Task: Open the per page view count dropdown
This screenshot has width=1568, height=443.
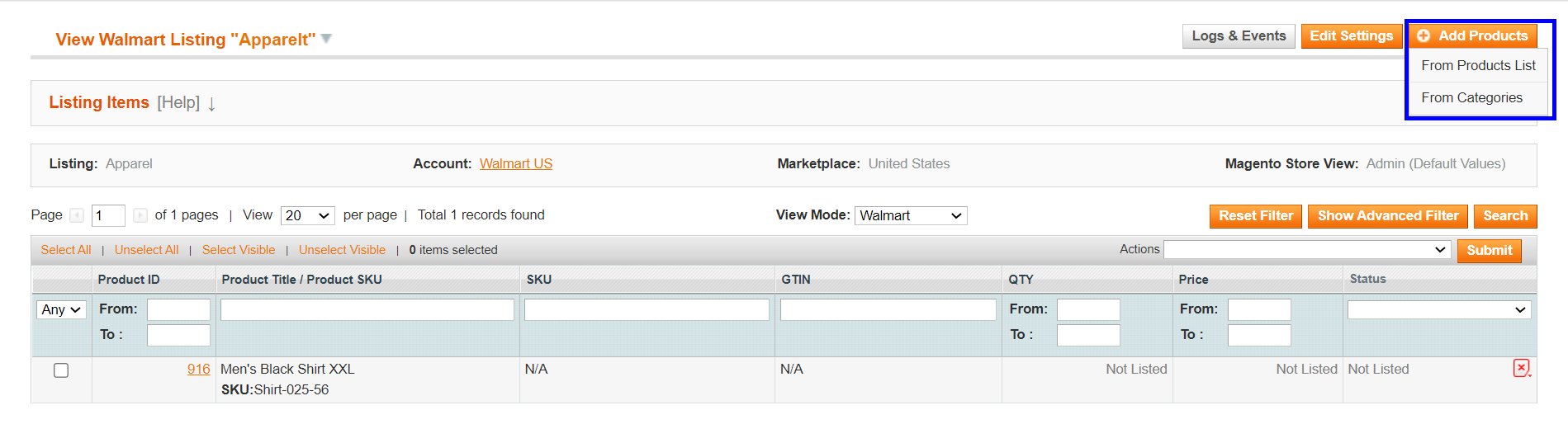Action: click(307, 215)
